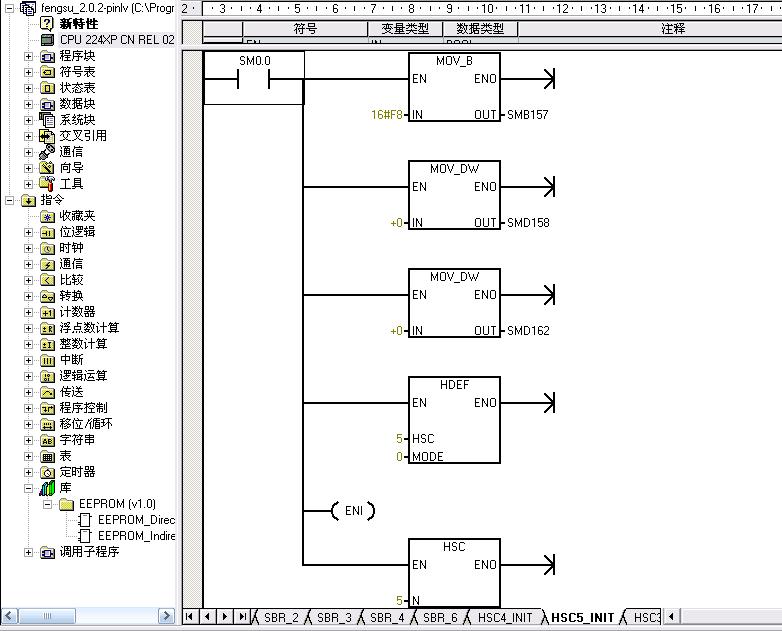The image size is (782, 631).
Task: Click the 逻辑运算 logic operations icon
Action: click(47, 376)
